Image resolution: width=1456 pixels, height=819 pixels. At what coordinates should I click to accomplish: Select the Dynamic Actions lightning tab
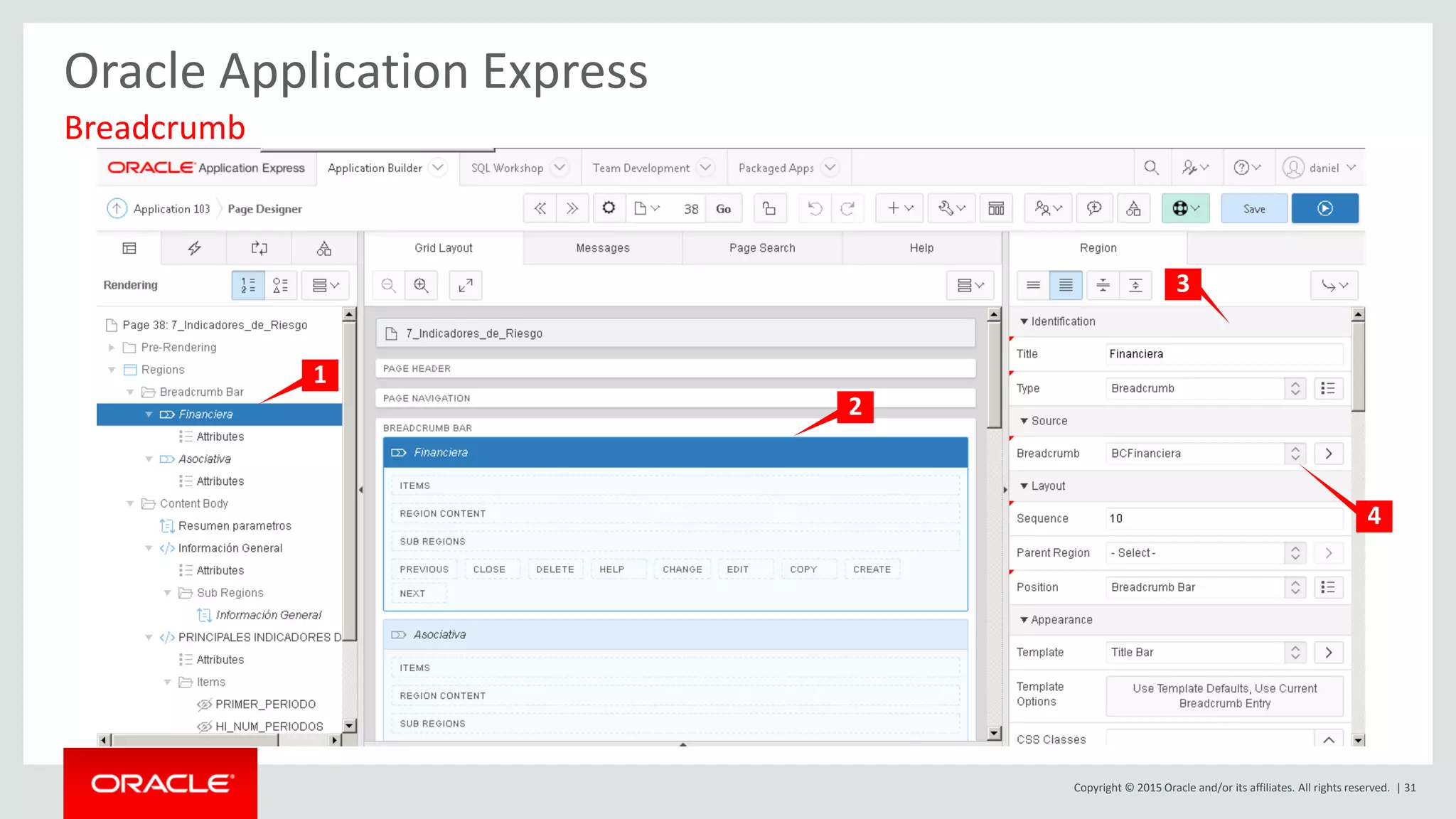[x=194, y=248]
